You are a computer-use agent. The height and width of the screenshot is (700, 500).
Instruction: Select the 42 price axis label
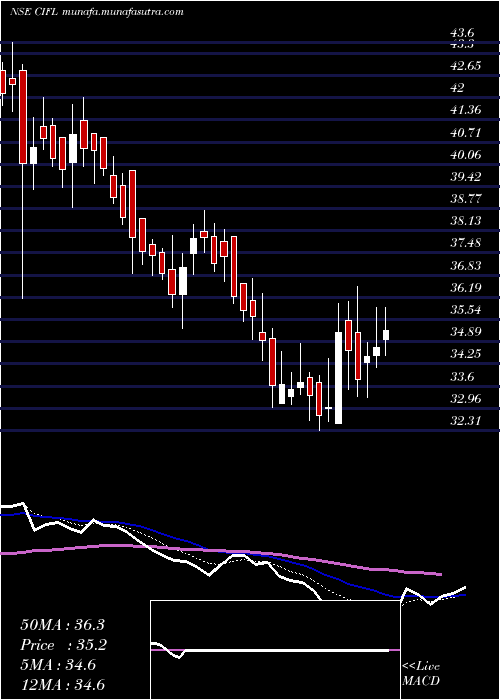458,88
